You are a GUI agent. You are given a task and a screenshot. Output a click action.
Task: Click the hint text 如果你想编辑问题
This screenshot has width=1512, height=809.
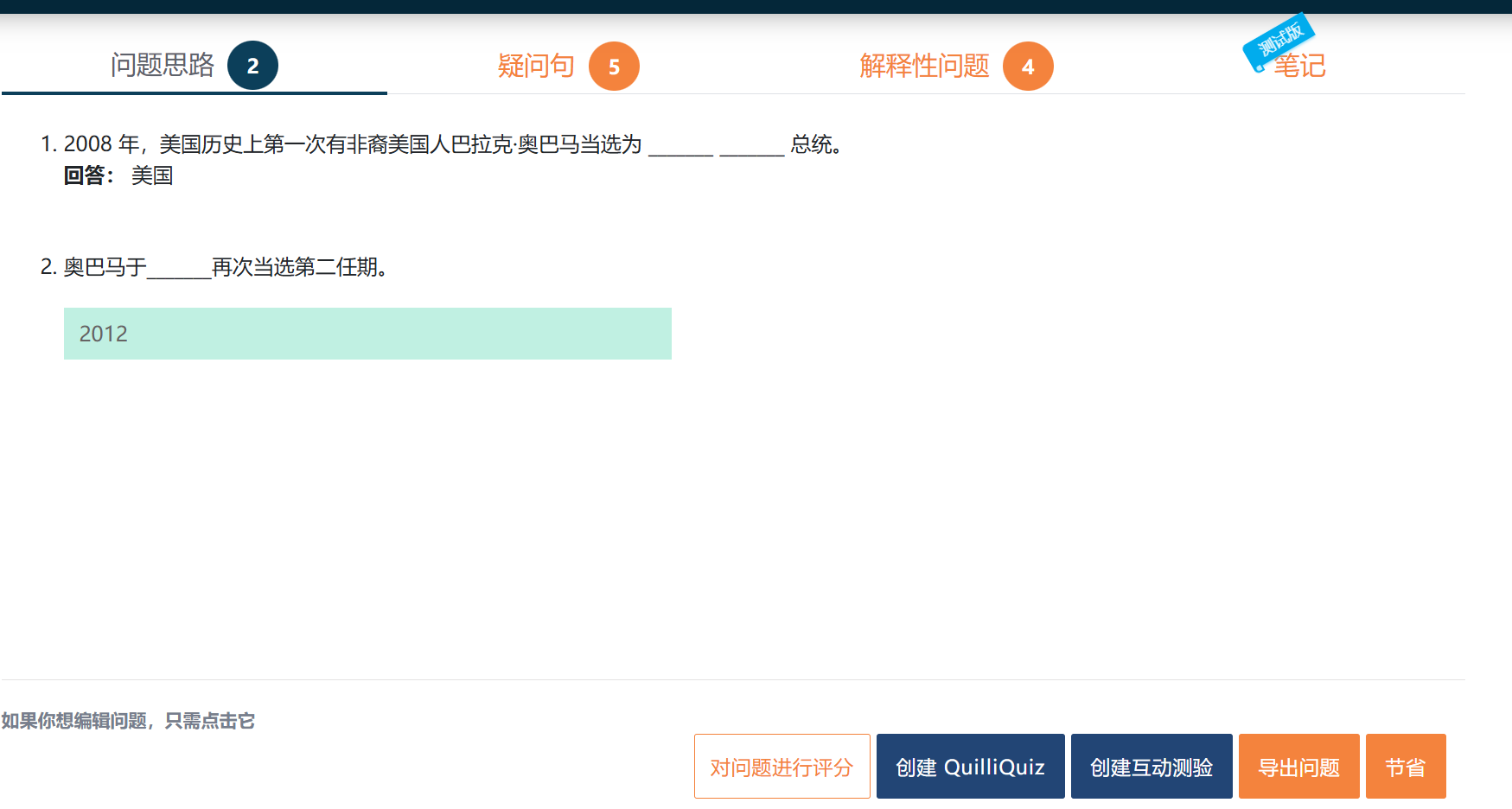point(128,719)
